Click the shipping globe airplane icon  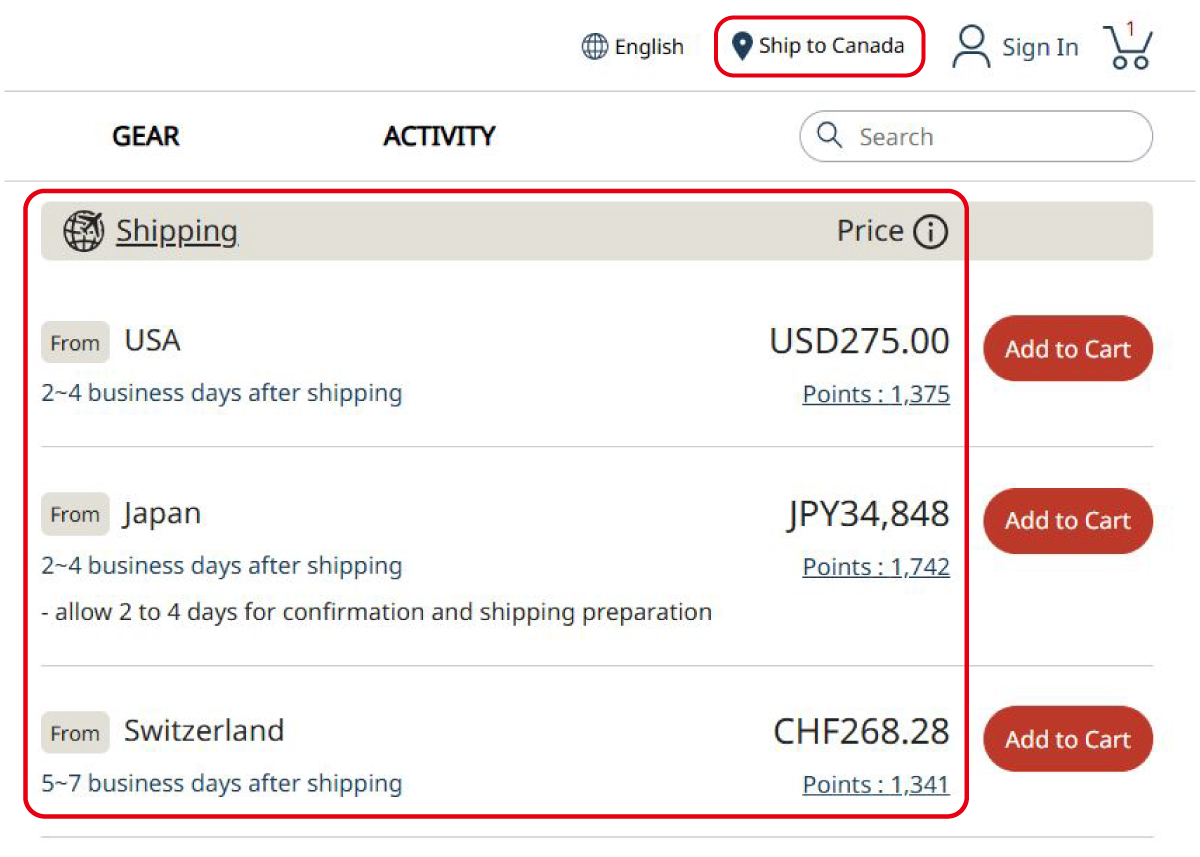coord(84,232)
